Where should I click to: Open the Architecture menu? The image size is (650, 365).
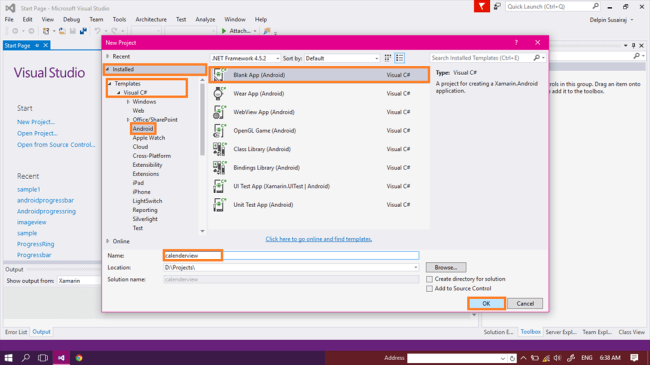click(x=151, y=19)
